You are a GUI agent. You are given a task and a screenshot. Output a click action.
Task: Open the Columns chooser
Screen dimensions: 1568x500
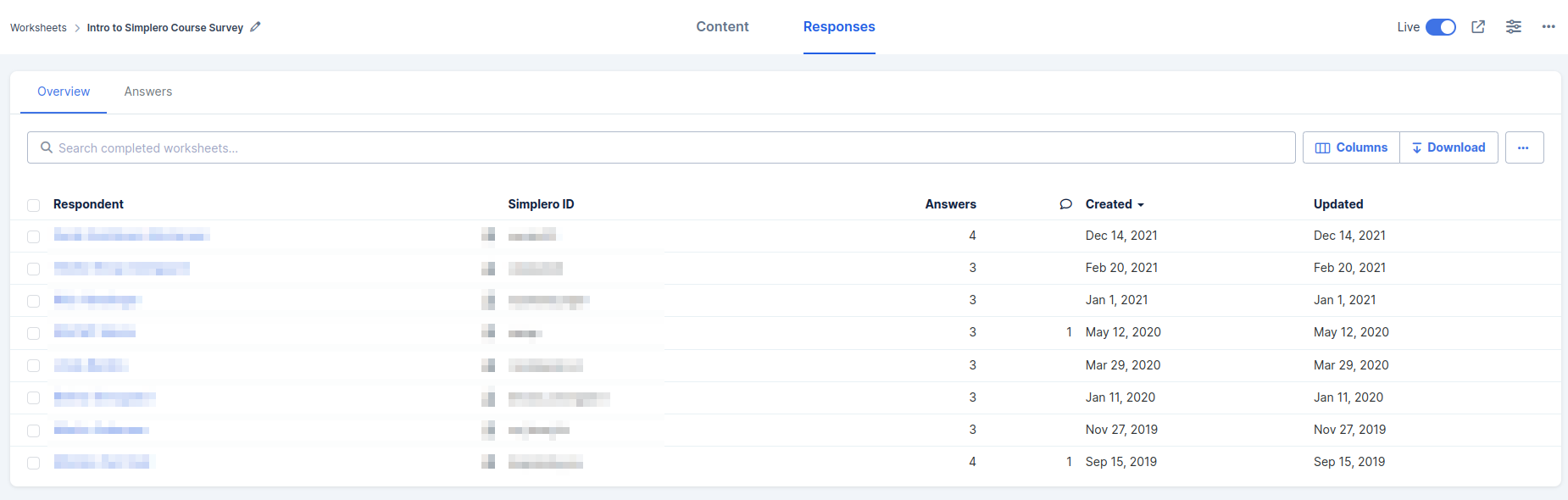pos(1351,147)
